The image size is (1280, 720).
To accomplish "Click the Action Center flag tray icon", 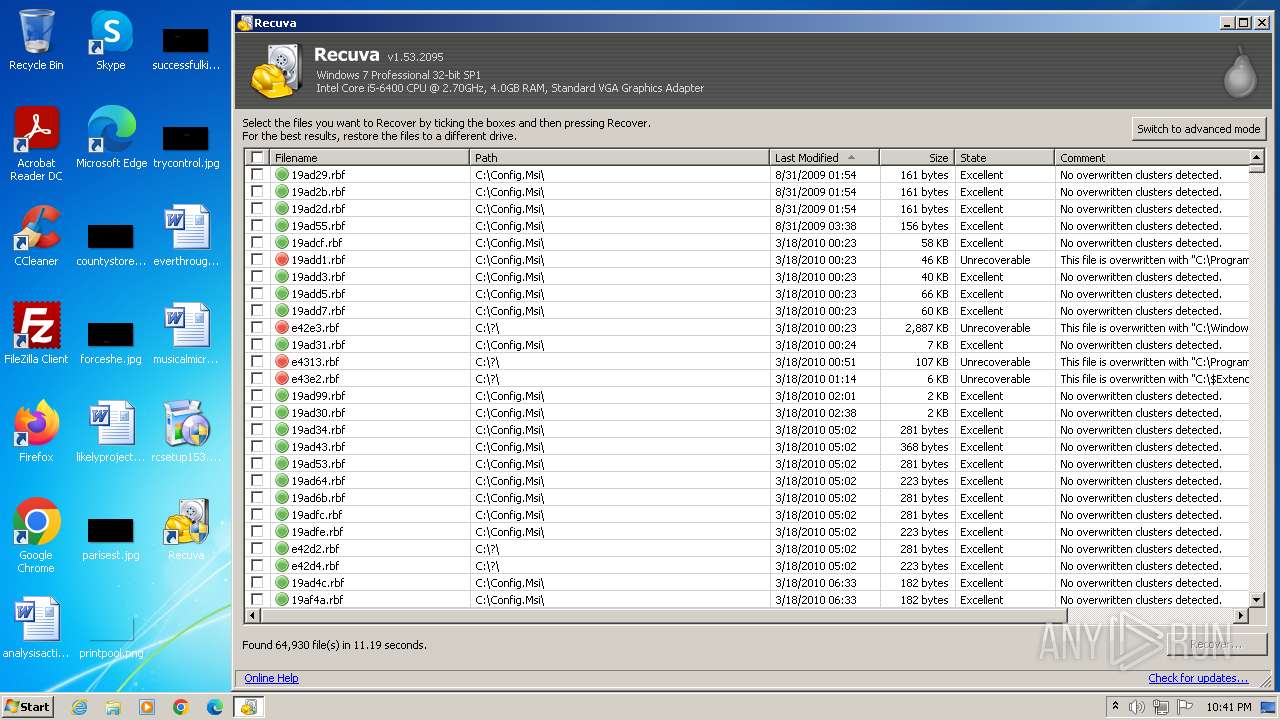I will point(1185,707).
